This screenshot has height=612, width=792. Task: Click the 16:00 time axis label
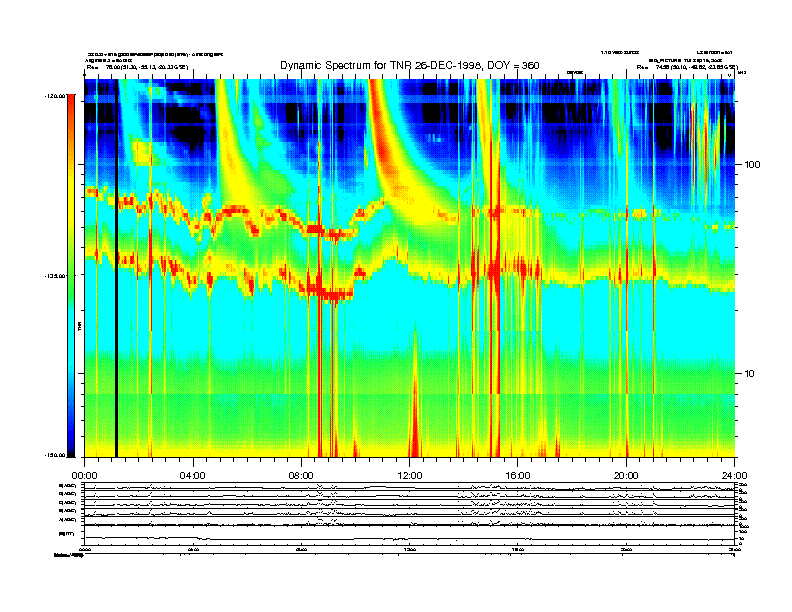click(518, 475)
